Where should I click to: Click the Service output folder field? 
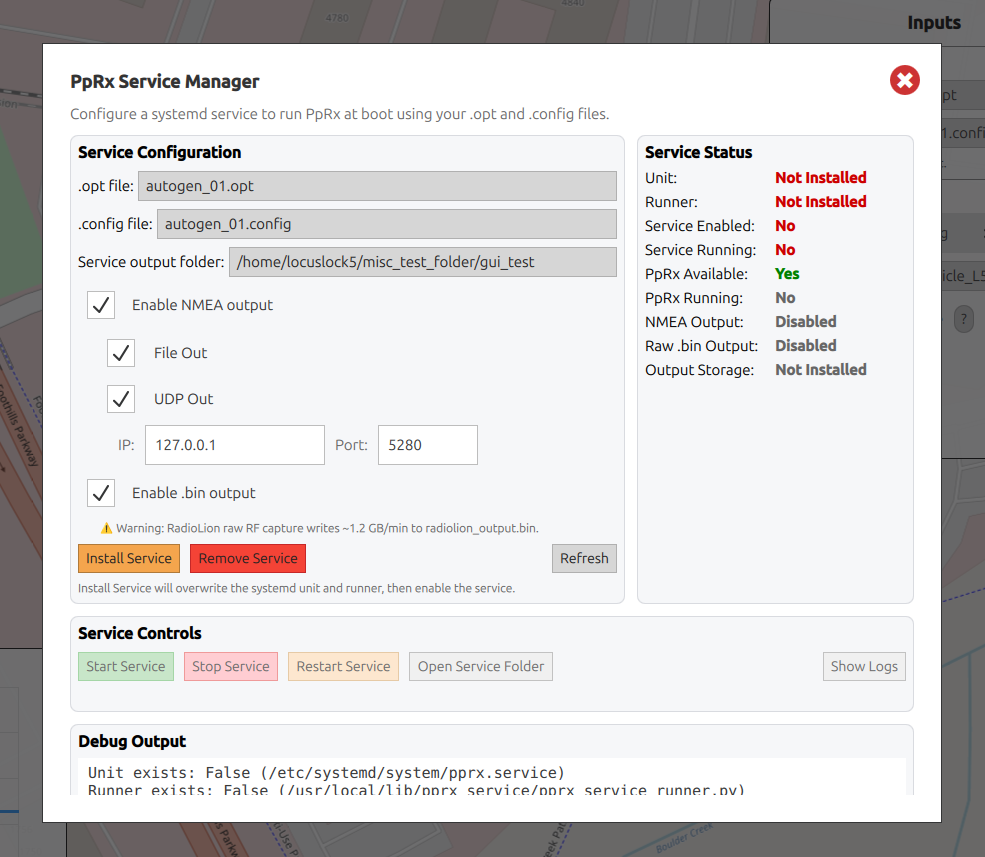[423, 262]
